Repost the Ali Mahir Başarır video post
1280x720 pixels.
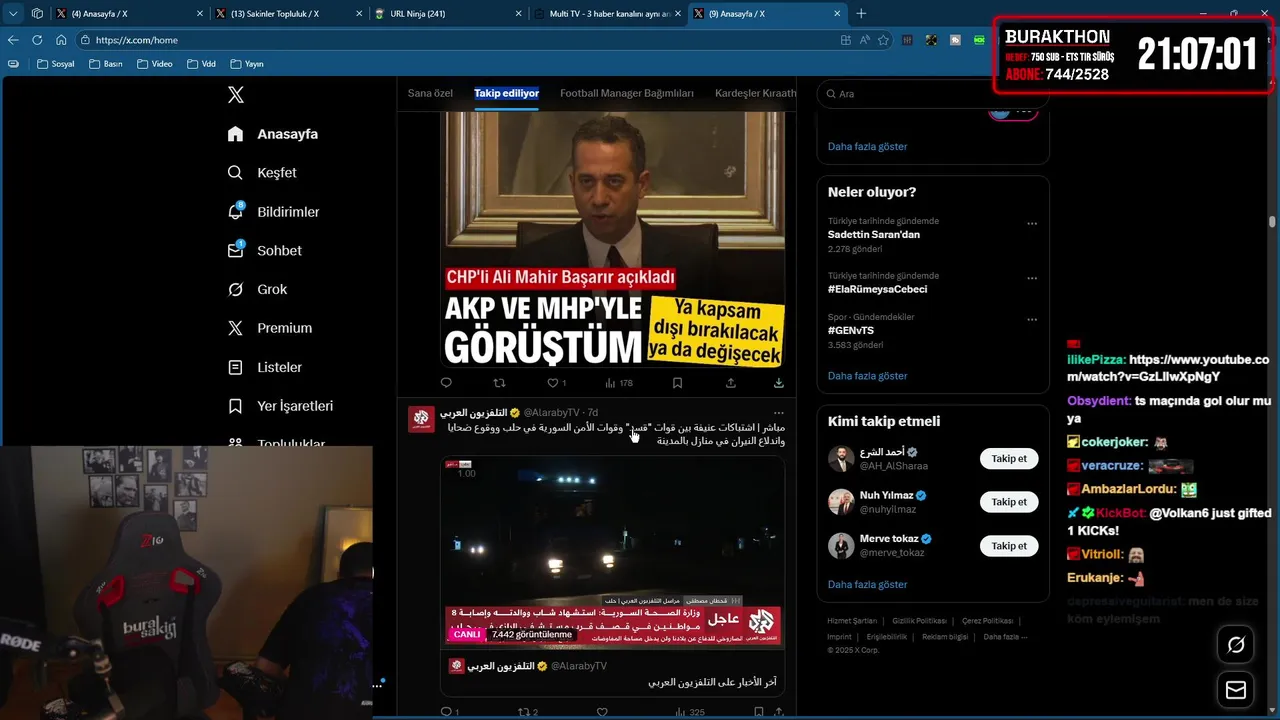500,383
